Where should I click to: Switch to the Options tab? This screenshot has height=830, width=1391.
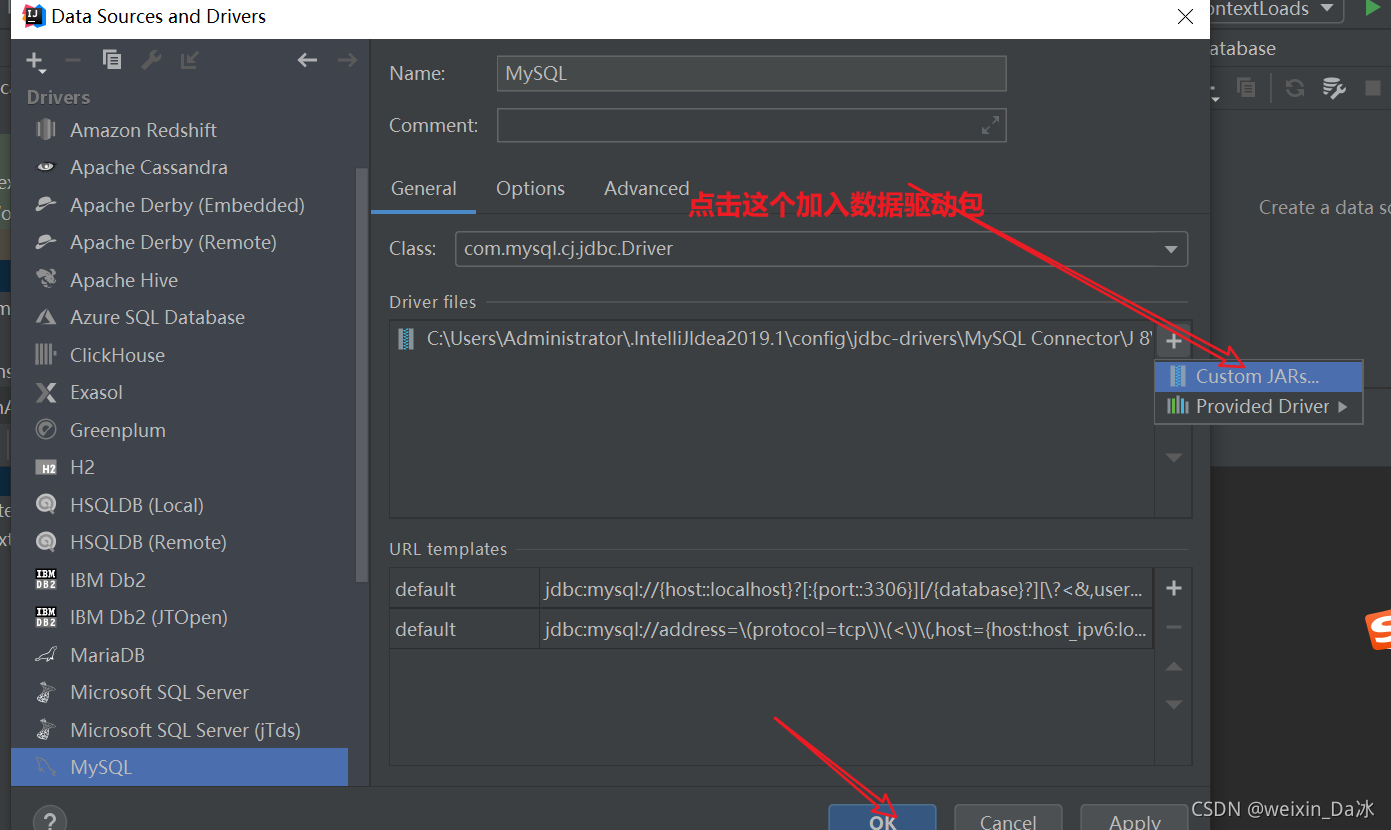(x=530, y=188)
